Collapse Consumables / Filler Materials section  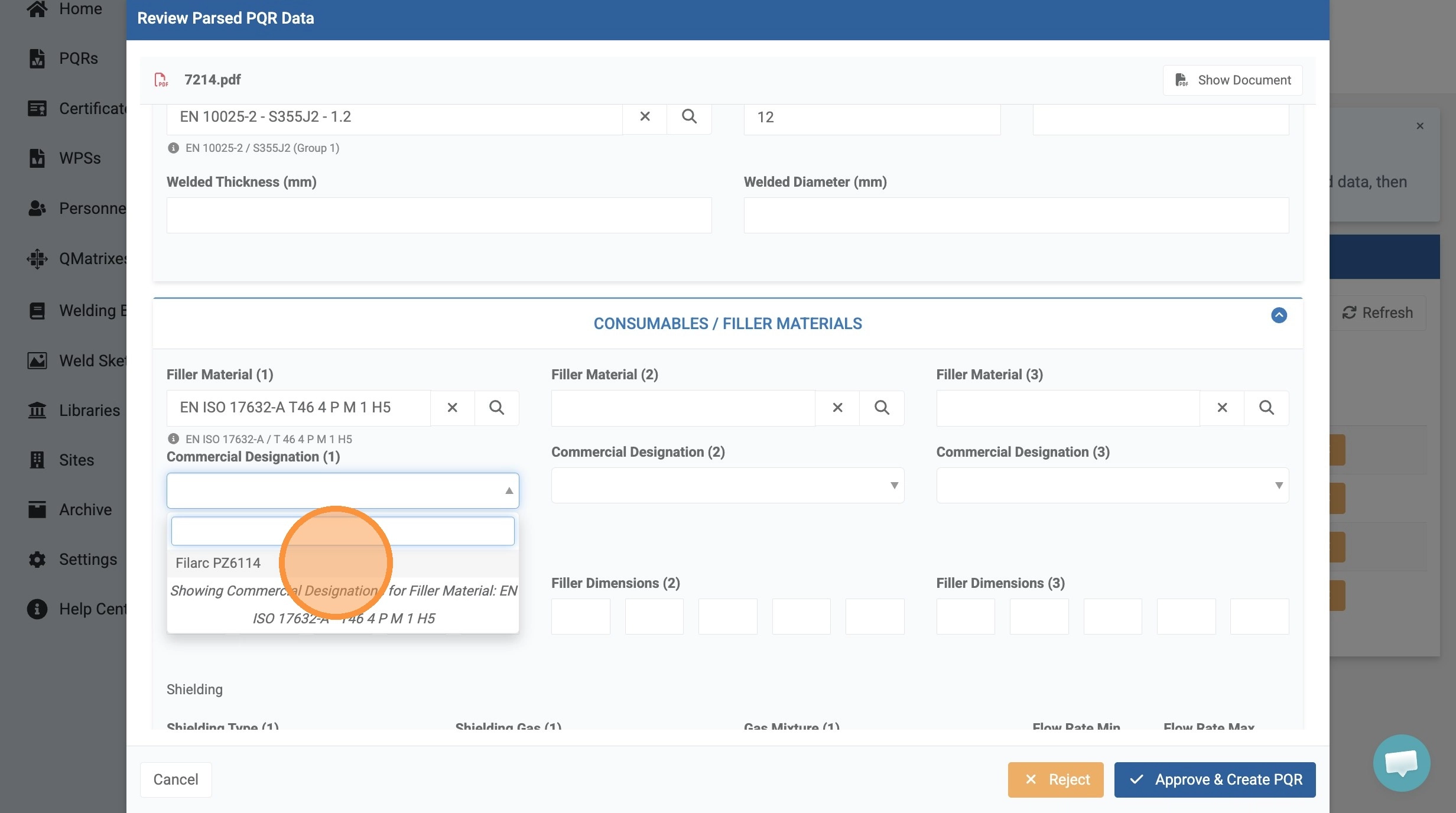(1279, 315)
